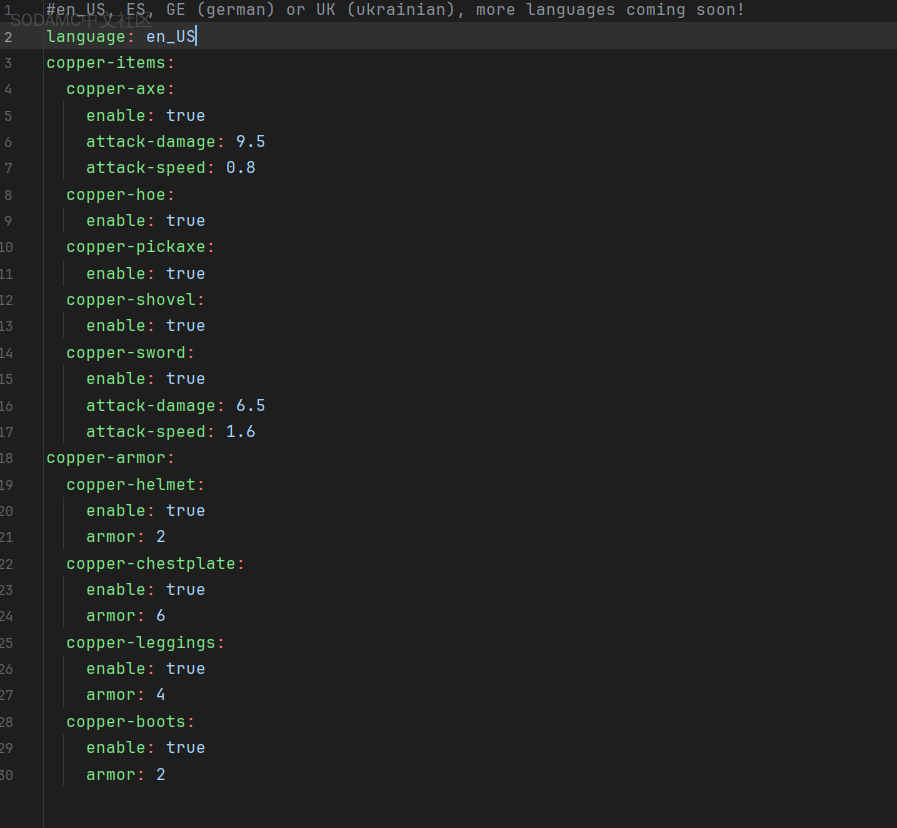
Task: Click the 'true' value under copper-hoe
Action: [x=185, y=221]
